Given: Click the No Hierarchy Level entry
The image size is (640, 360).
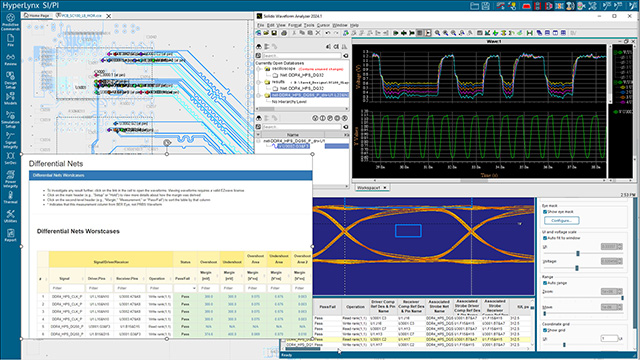Looking at the screenshot, I should (289, 102).
